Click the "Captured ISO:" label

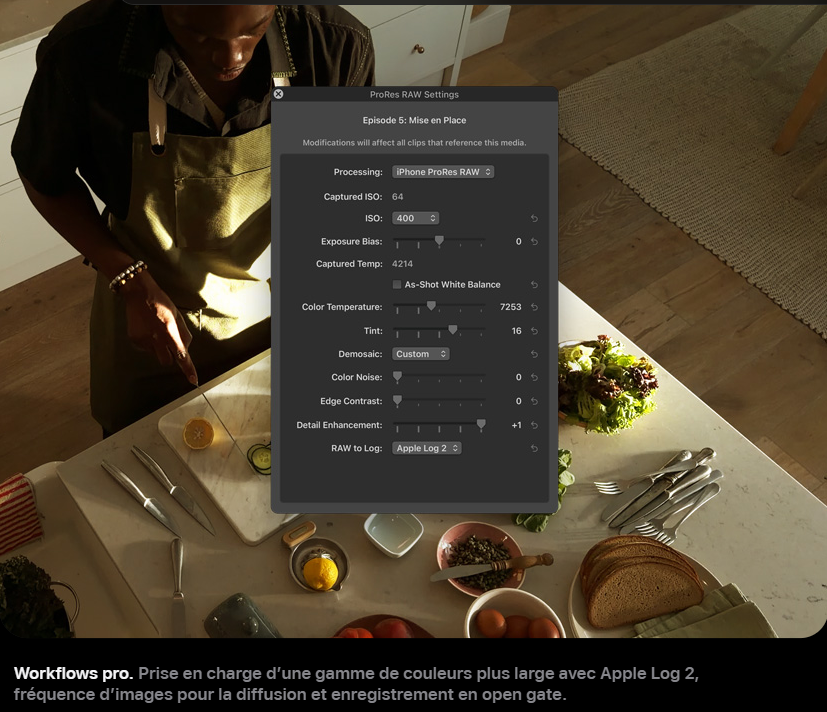353,197
